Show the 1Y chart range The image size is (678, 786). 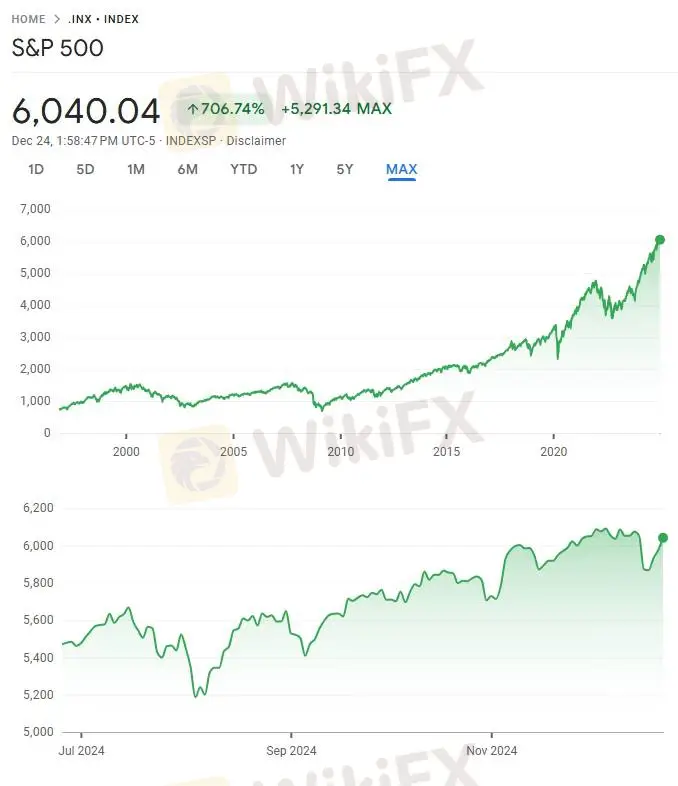coord(296,169)
